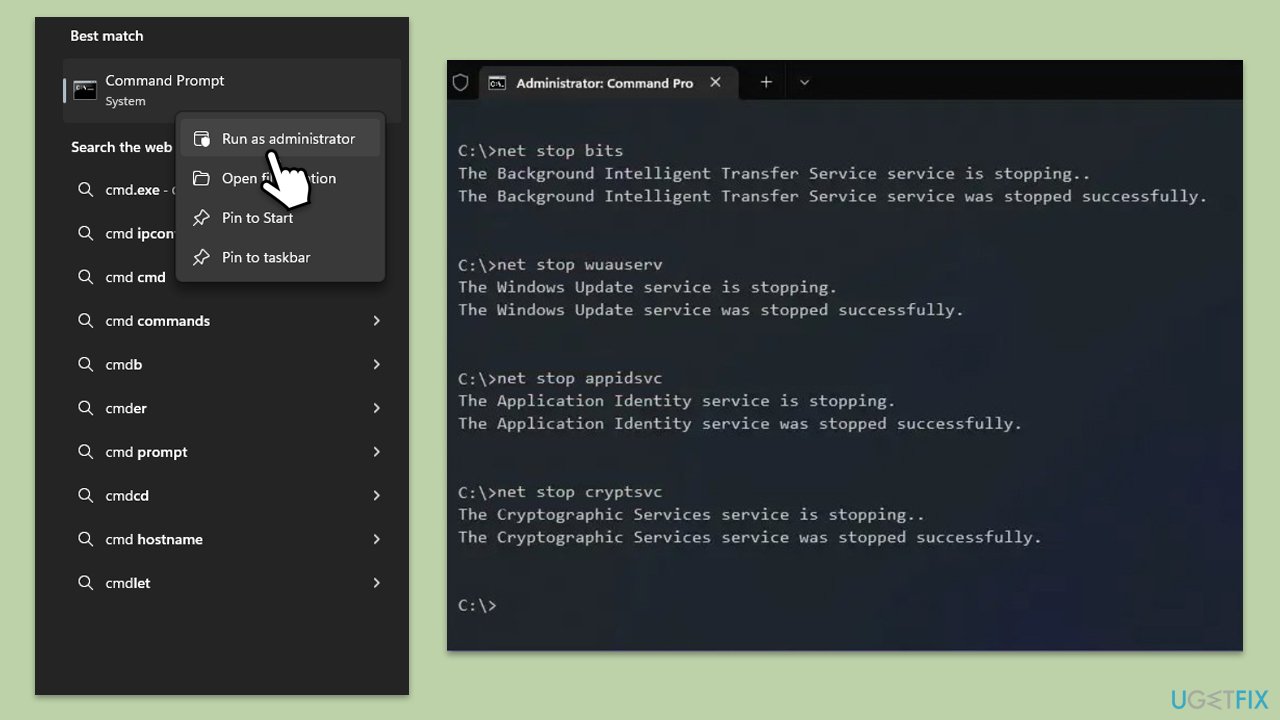Click the search icon beside cmdcd
Viewport: 1280px width, 720px height.
click(x=86, y=495)
